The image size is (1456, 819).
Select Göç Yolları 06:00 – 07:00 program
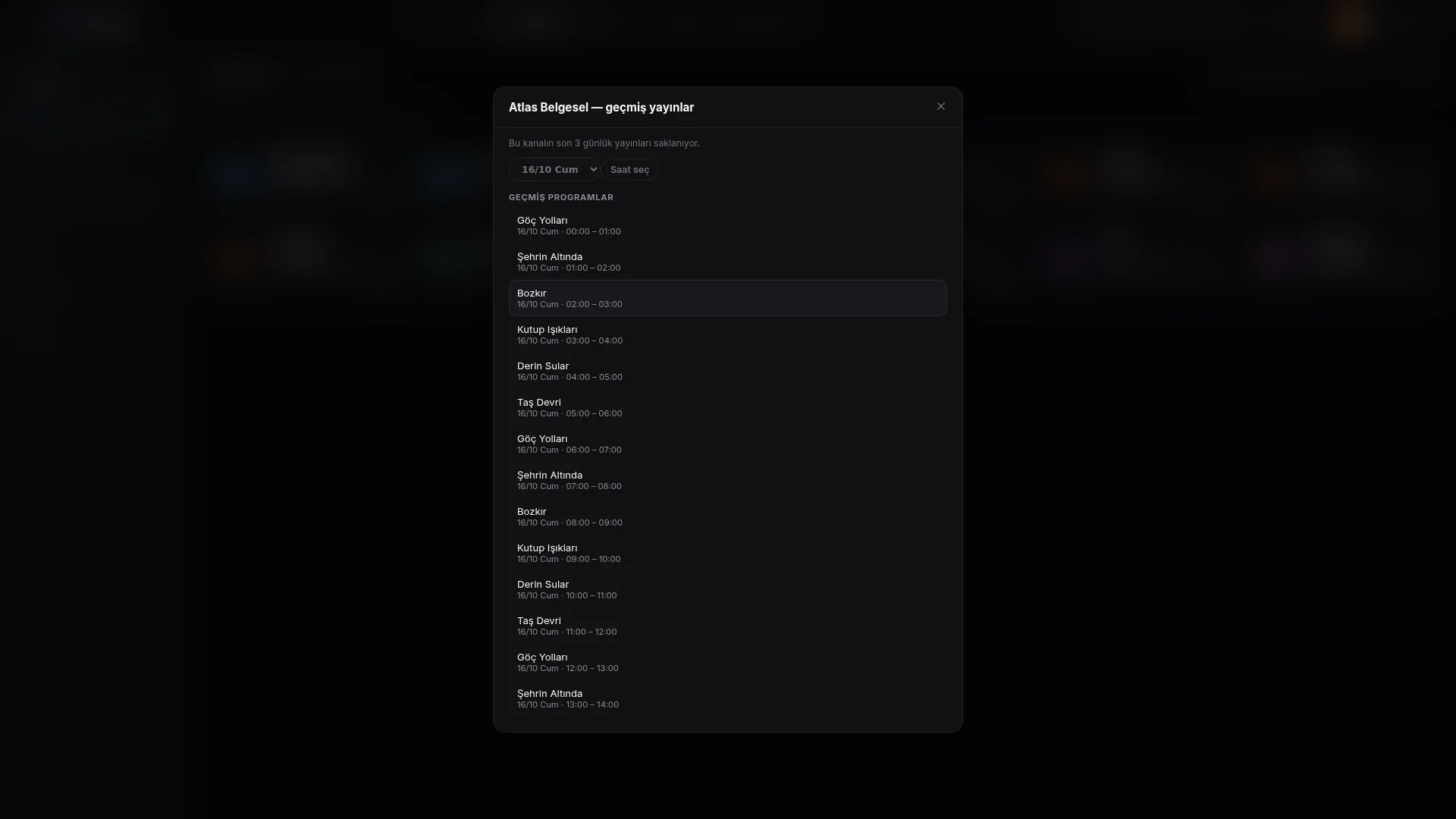[x=728, y=444]
